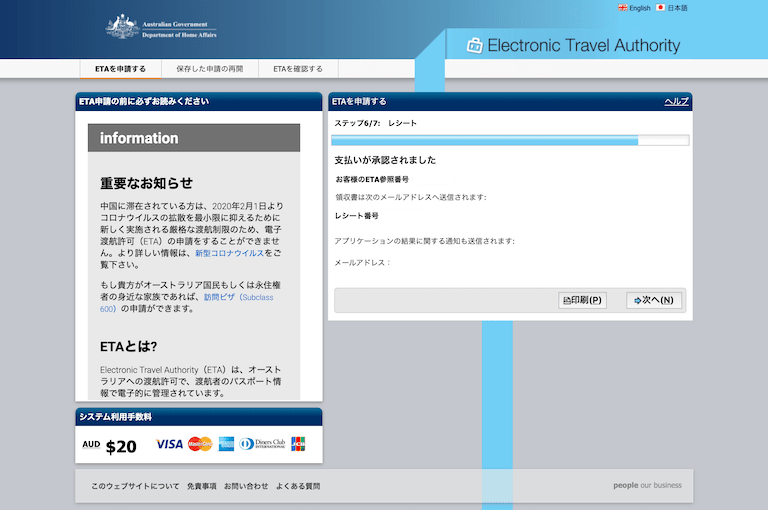Screen dimensions: 768x510
Task: Click the システム利用手数料 panel header
Action: click(199, 417)
